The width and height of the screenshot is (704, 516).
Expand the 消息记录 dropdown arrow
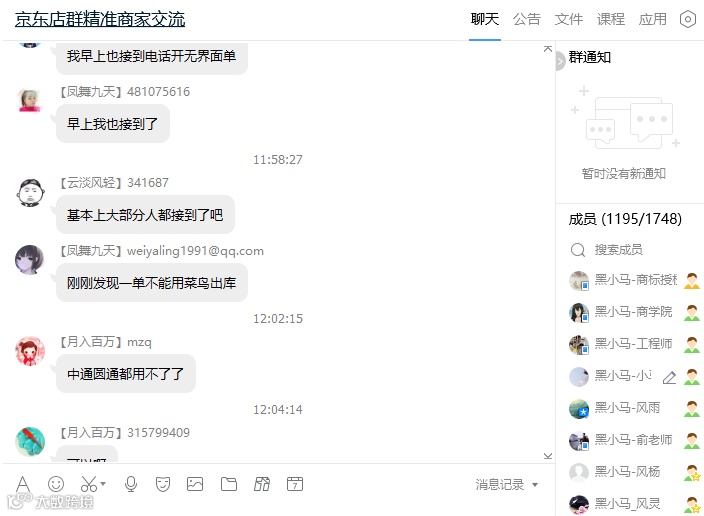click(x=535, y=485)
